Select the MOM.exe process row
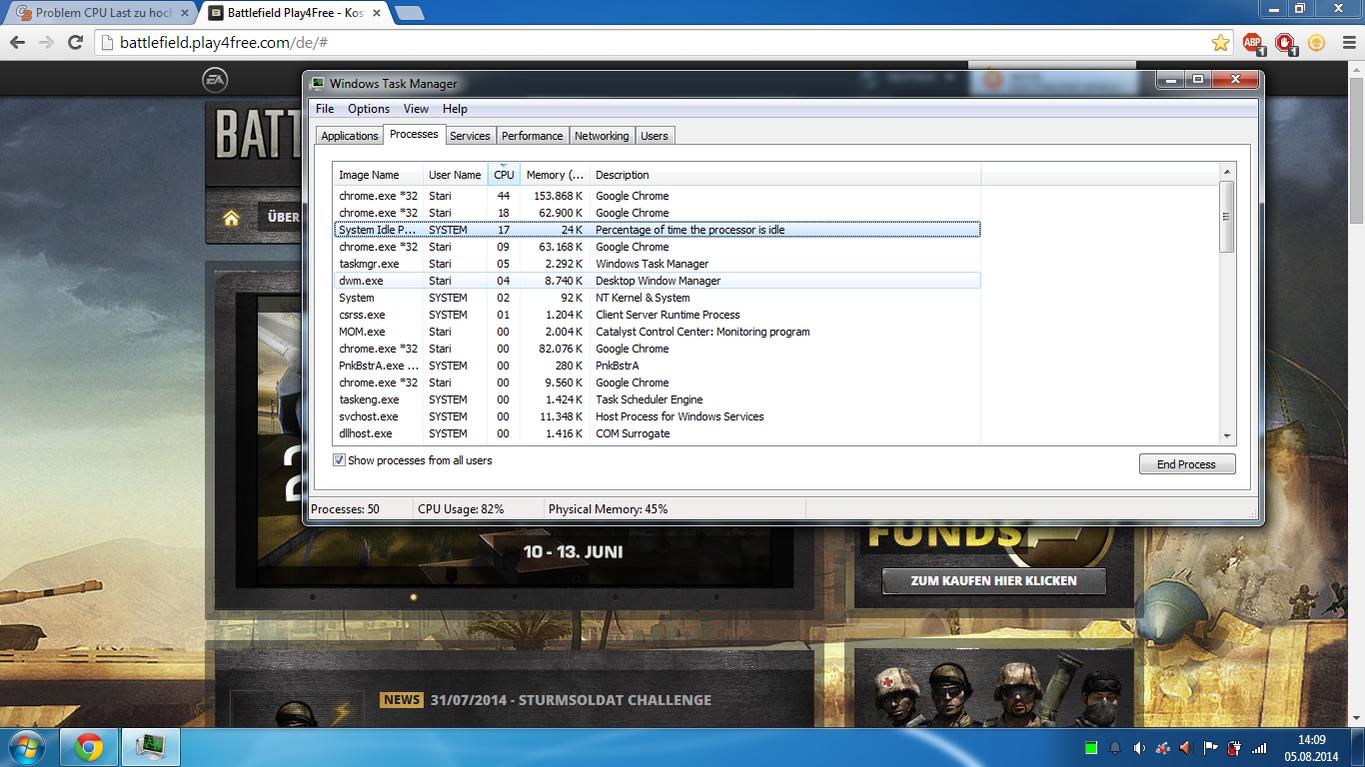This screenshot has height=767, width=1365. coord(657,332)
